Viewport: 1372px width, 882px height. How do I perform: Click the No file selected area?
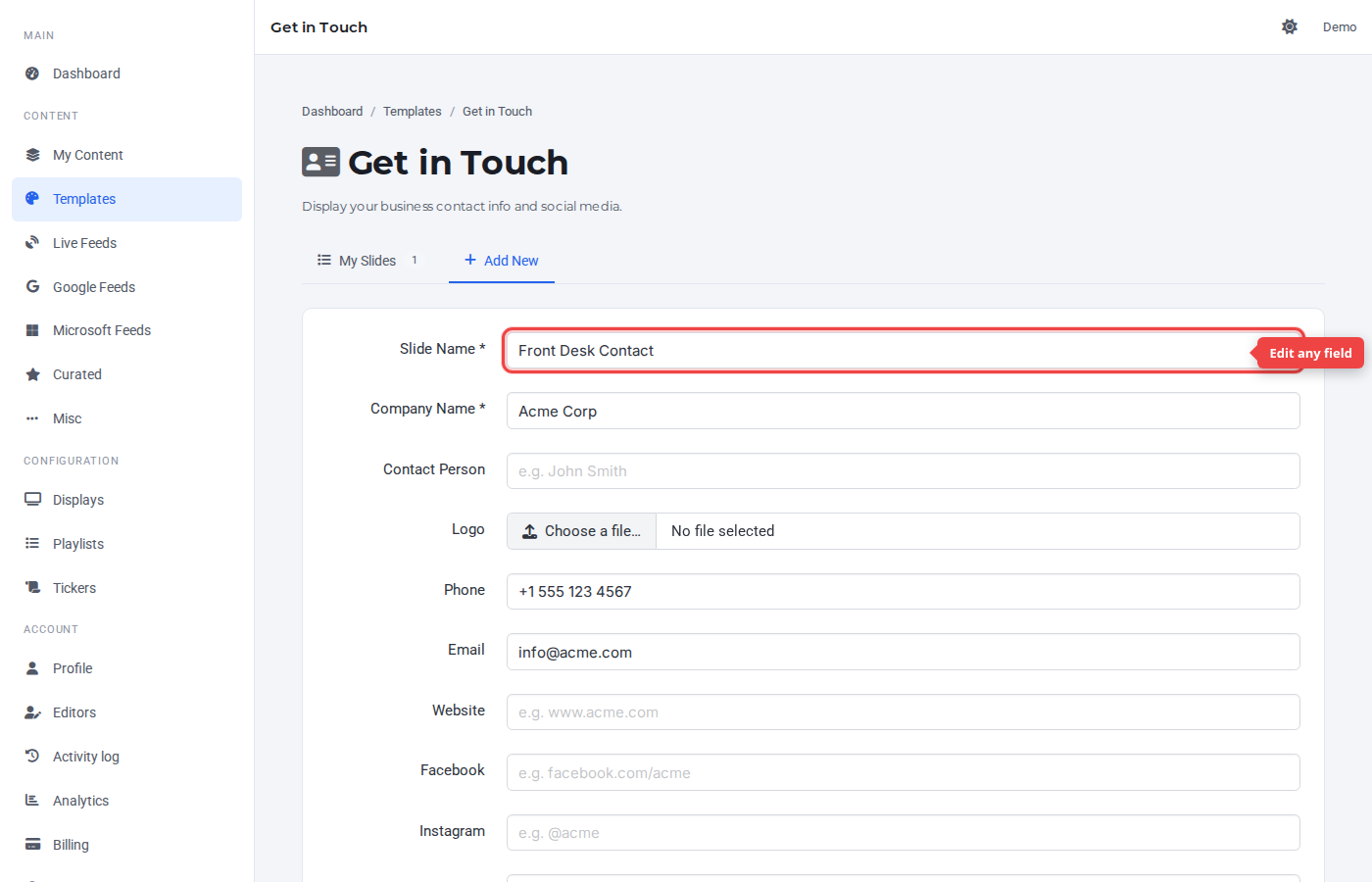coord(977,531)
